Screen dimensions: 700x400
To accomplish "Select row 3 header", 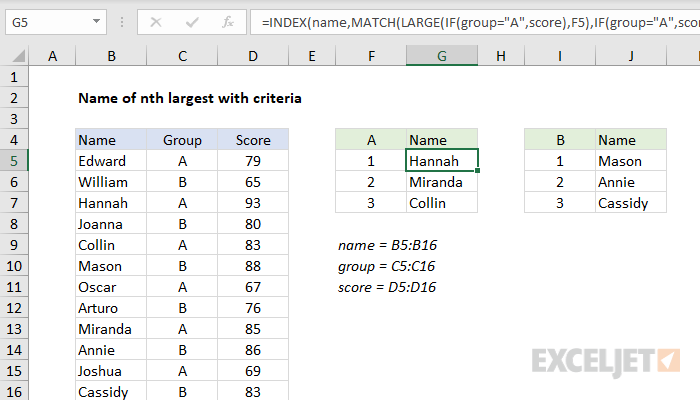I will tap(14, 119).
